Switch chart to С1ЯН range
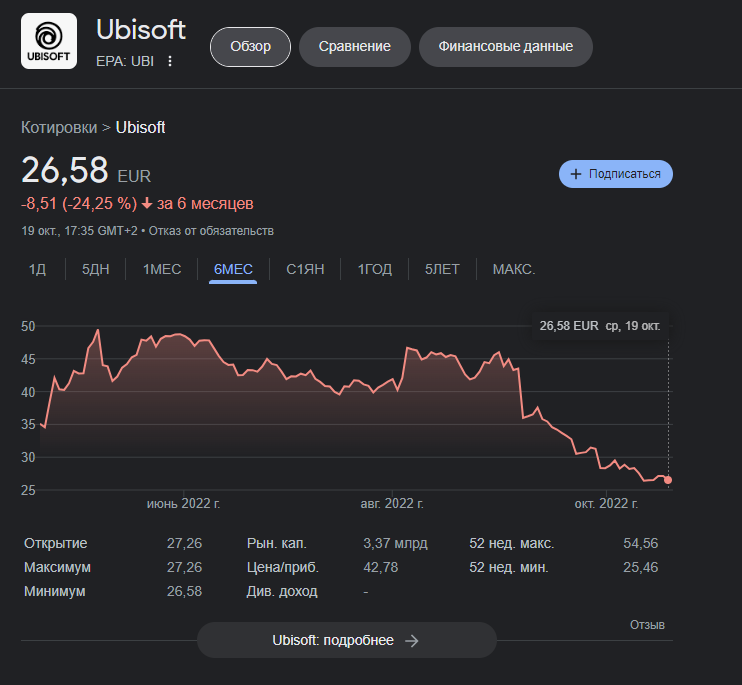This screenshot has height=685, width=742. [305, 269]
